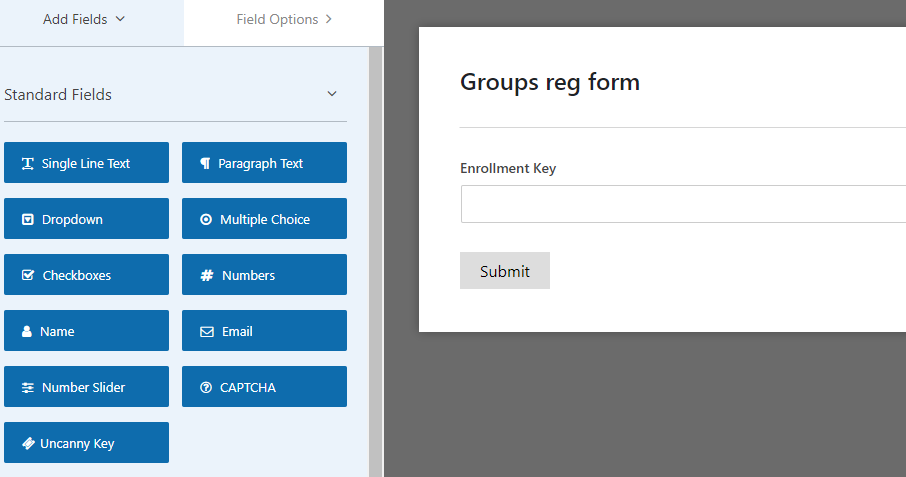Image resolution: width=906 pixels, height=477 pixels.
Task: Select the Groups reg form title
Action: (549, 82)
